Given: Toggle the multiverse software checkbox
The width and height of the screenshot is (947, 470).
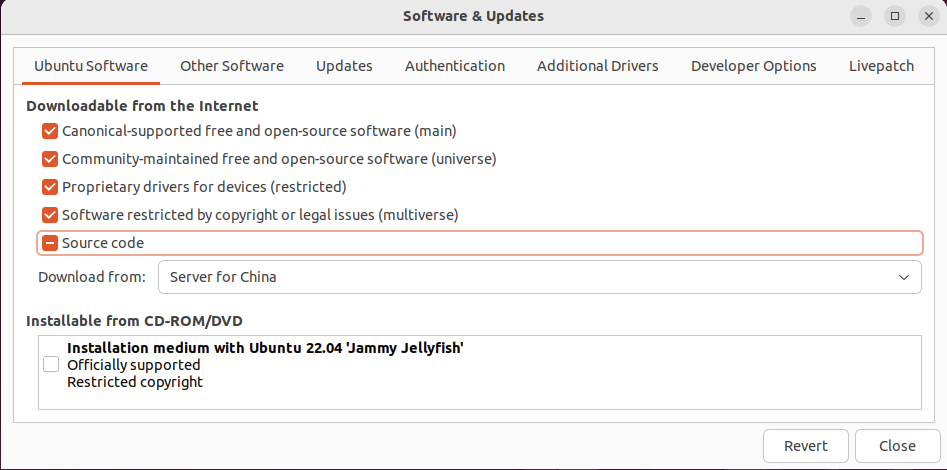Looking at the screenshot, I should 50,215.
